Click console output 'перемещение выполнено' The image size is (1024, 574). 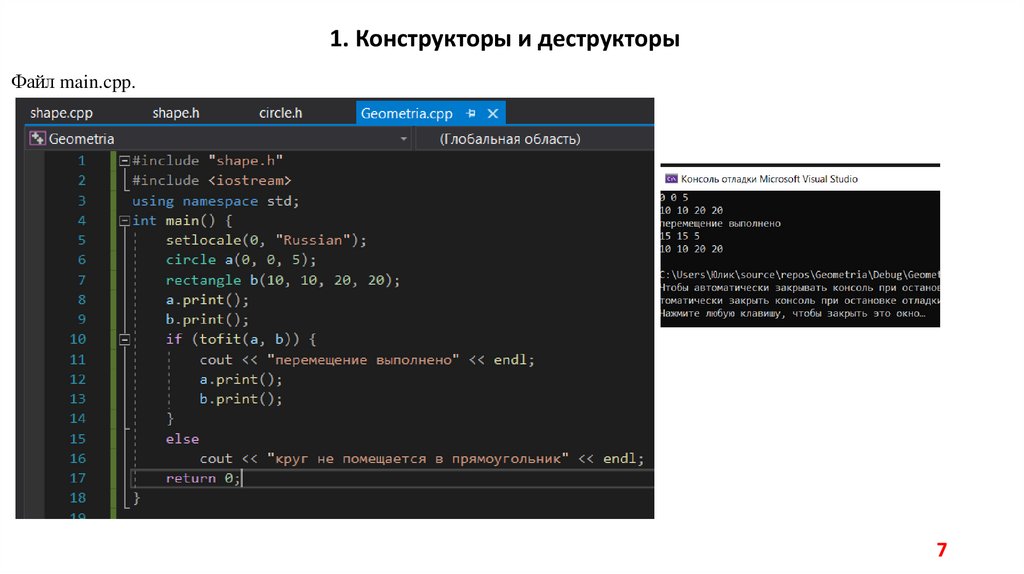point(720,223)
